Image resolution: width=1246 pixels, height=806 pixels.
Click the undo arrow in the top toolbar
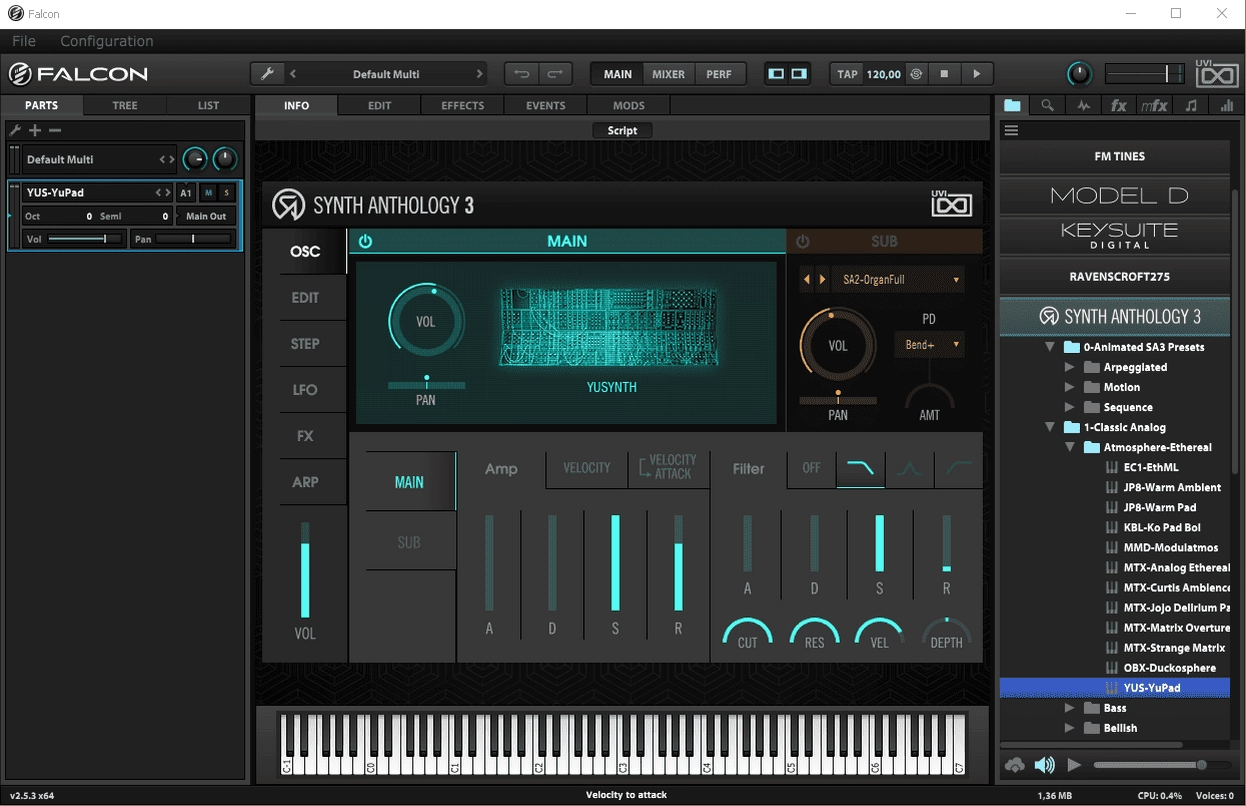point(521,74)
